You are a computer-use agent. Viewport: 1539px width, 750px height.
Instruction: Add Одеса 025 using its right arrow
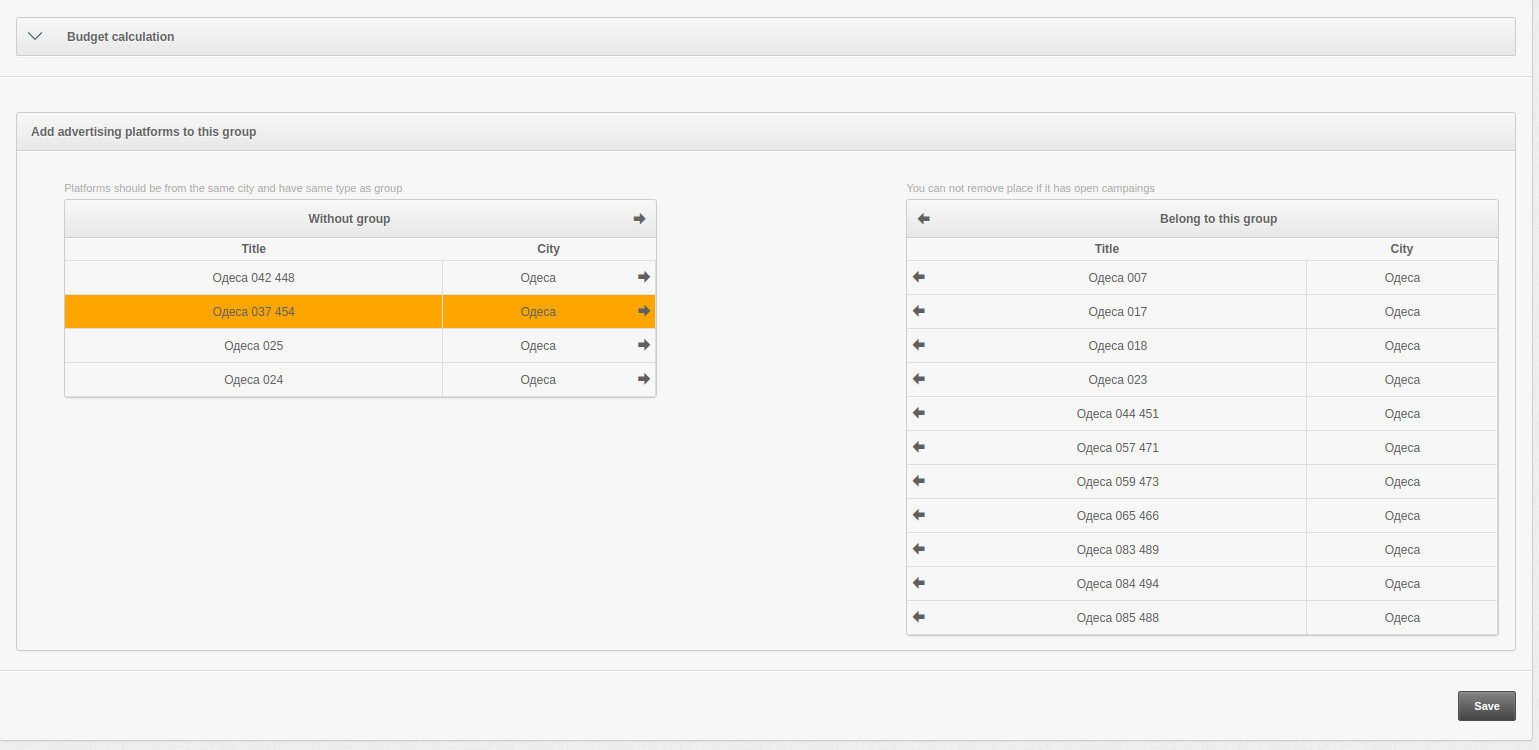tap(644, 345)
